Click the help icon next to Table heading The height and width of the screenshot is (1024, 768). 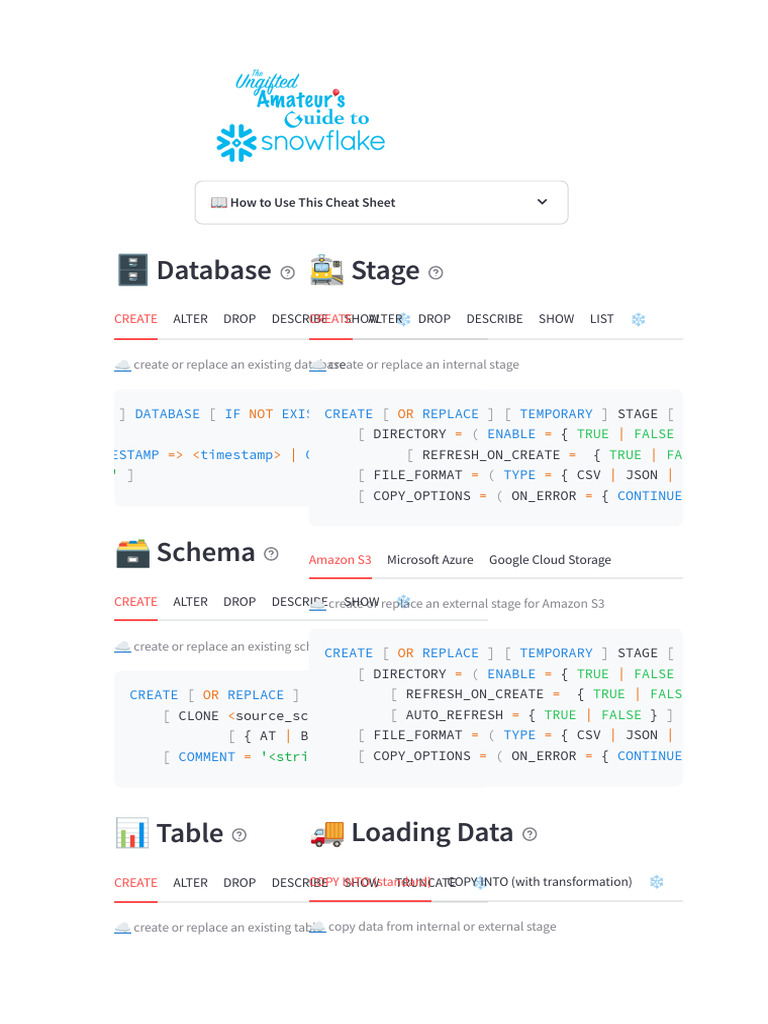click(239, 835)
